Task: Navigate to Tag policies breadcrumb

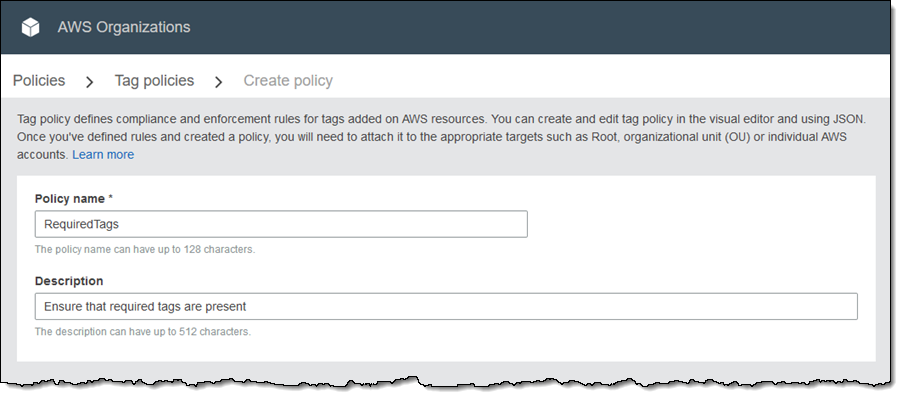Action: 154,80
